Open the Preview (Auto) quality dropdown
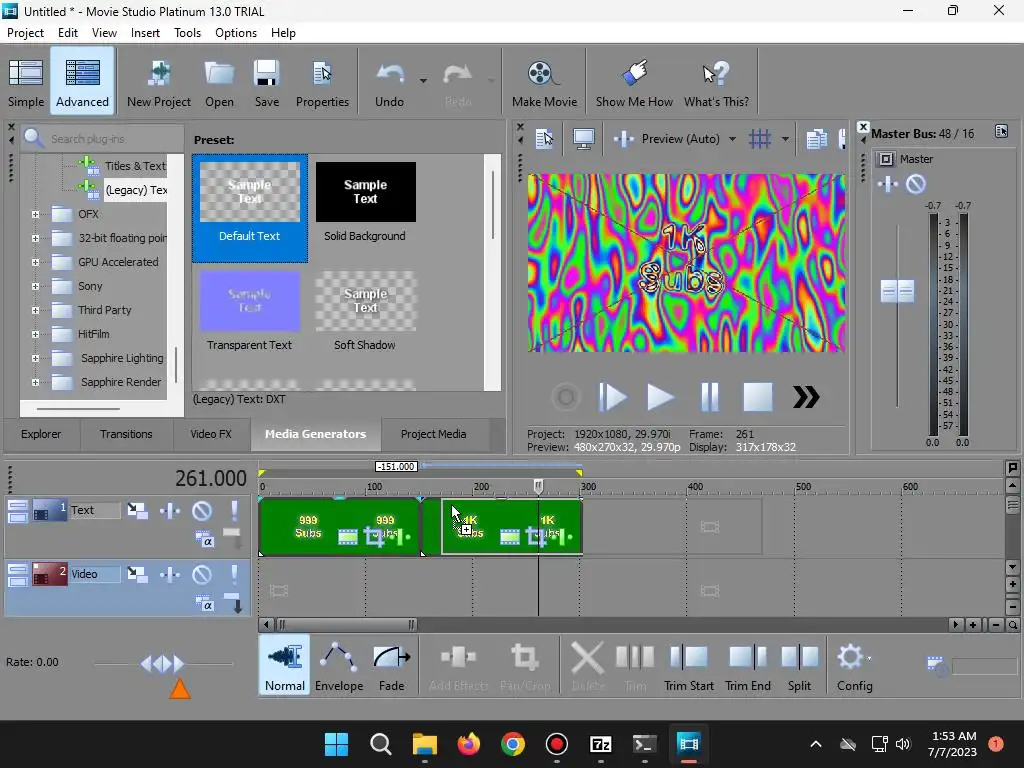This screenshot has width=1024, height=768. click(732, 138)
